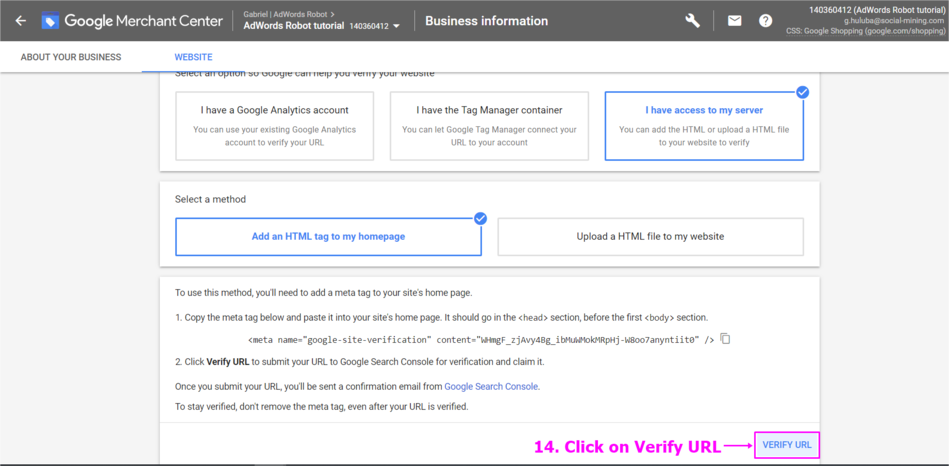The width and height of the screenshot is (949, 466).
Task: Click the google-site-verification meta tag code
Action: pos(481,340)
